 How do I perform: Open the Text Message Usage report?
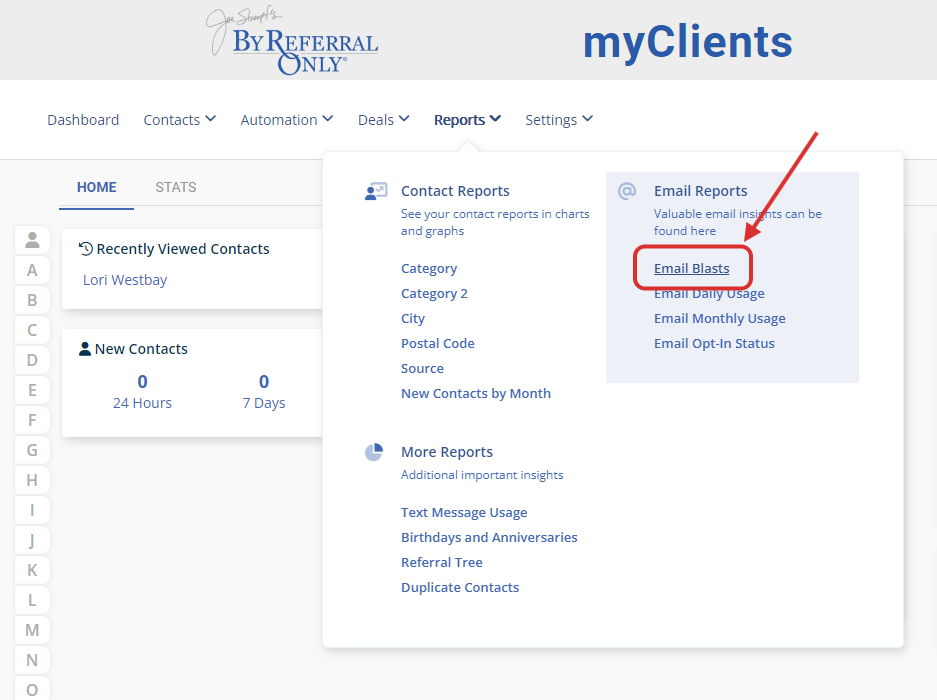pyautogui.click(x=464, y=512)
